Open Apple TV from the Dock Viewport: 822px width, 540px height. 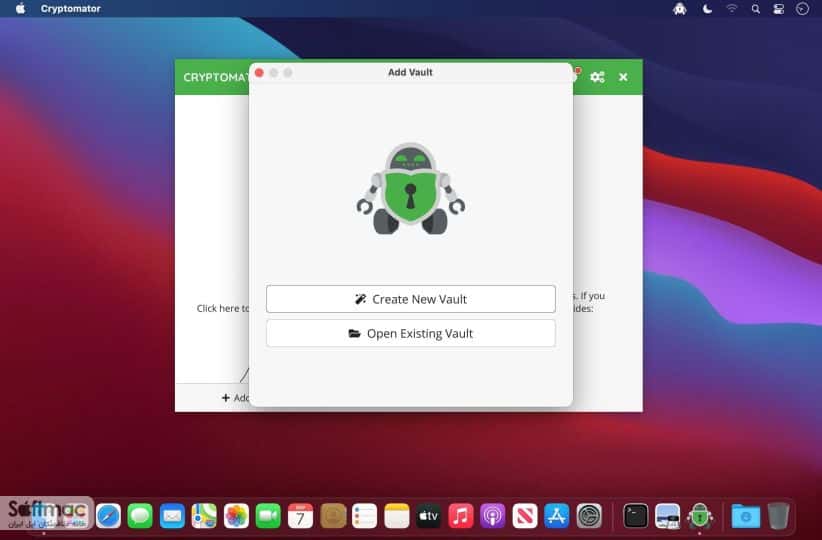(x=429, y=516)
